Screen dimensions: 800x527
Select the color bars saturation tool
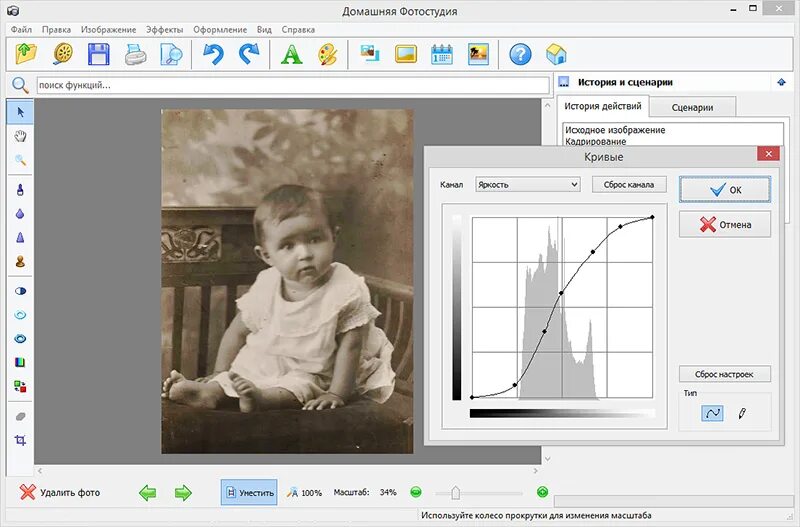point(20,363)
